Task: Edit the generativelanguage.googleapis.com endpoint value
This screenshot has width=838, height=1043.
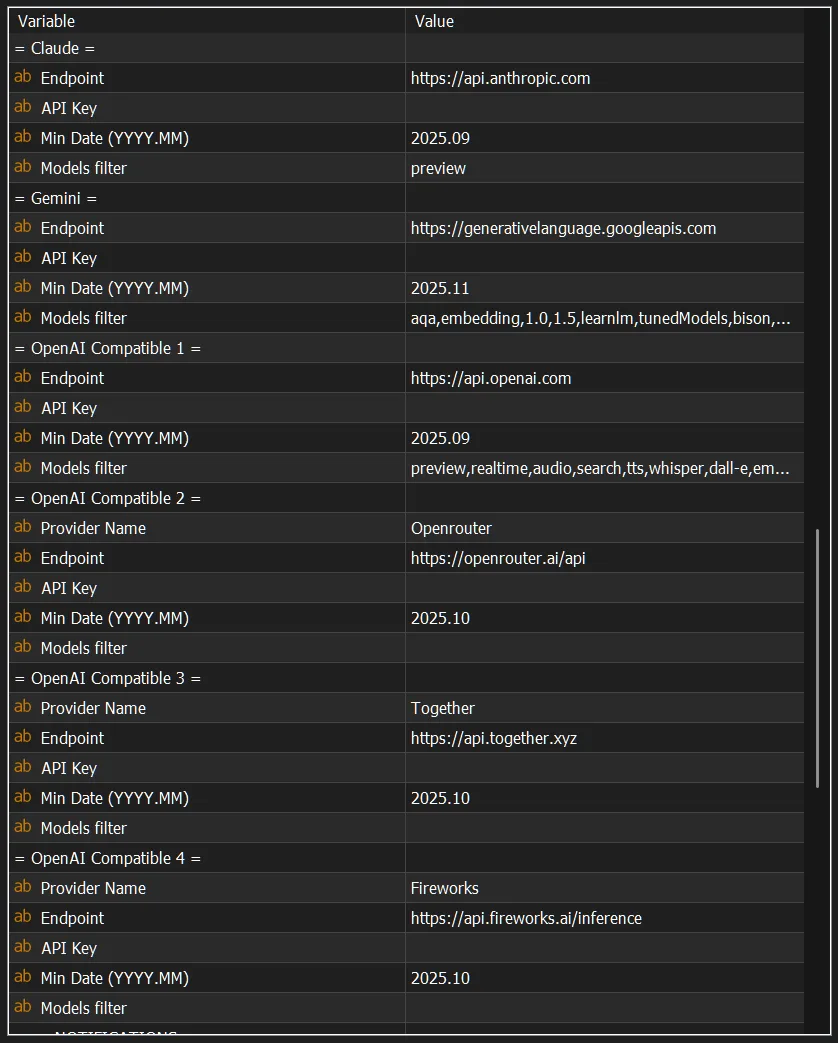Action: click(x=605, y=228)
